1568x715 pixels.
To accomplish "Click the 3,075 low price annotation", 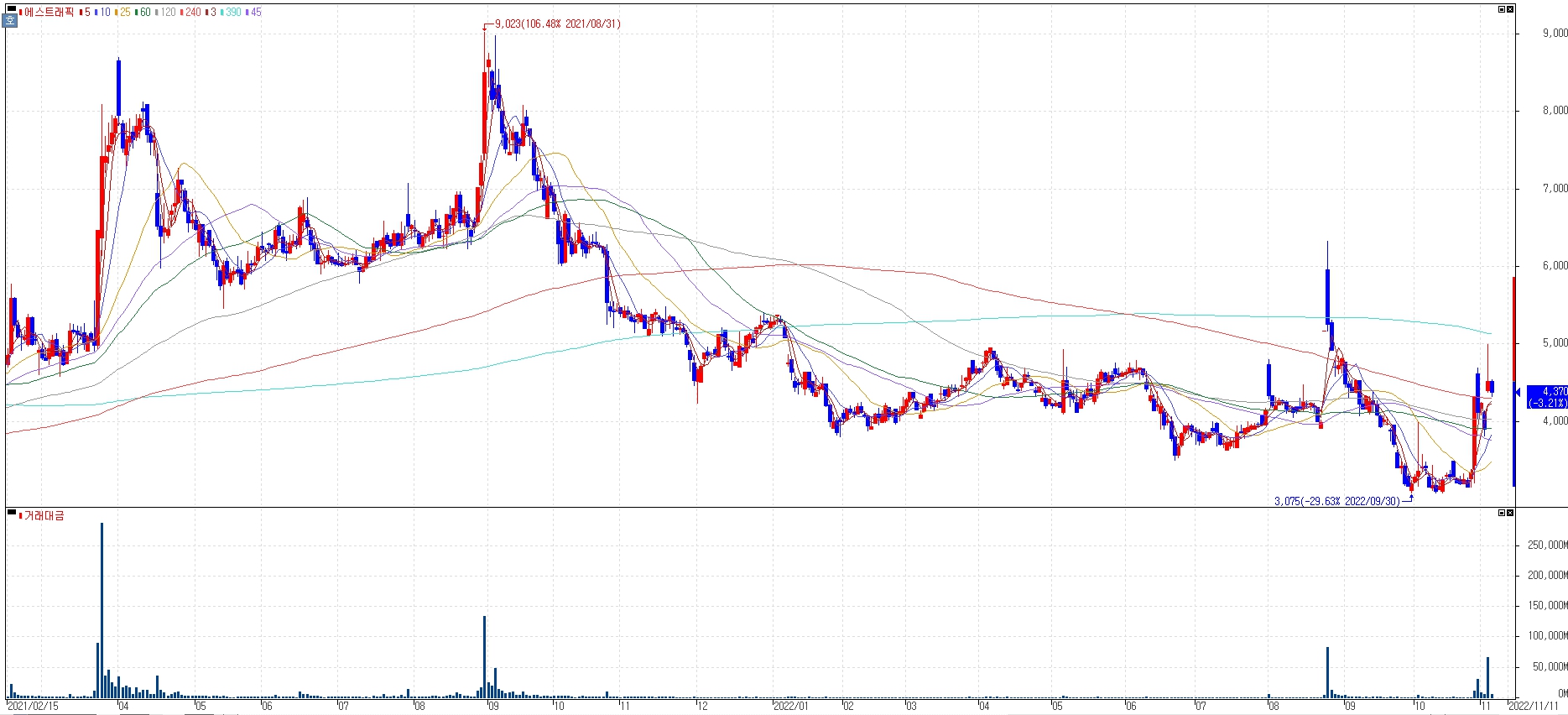I will click(1337, 501).
